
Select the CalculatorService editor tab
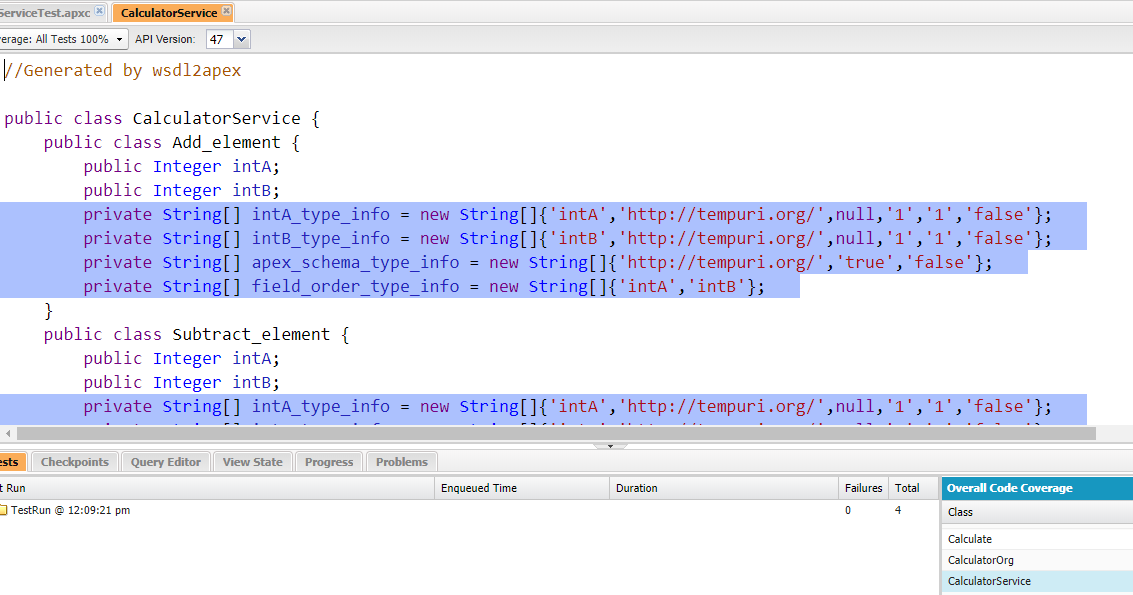tap(172, 13)
